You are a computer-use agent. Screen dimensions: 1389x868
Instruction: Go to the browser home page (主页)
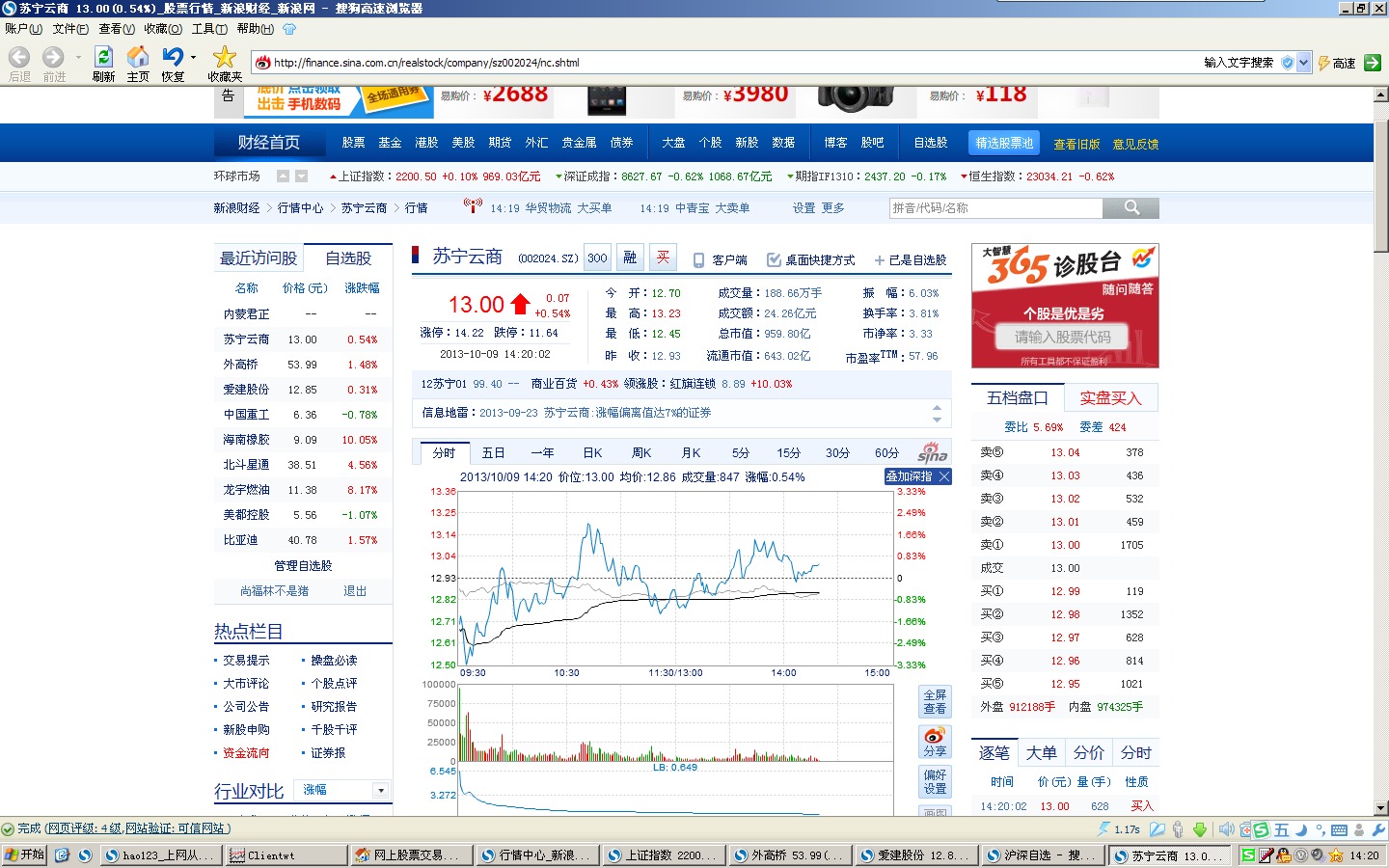[138, 58]
